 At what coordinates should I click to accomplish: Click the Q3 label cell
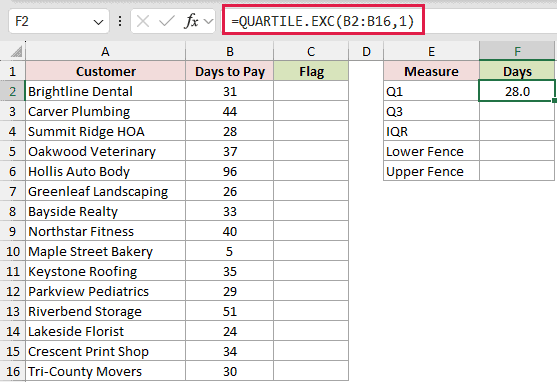(x=431, y=111)
